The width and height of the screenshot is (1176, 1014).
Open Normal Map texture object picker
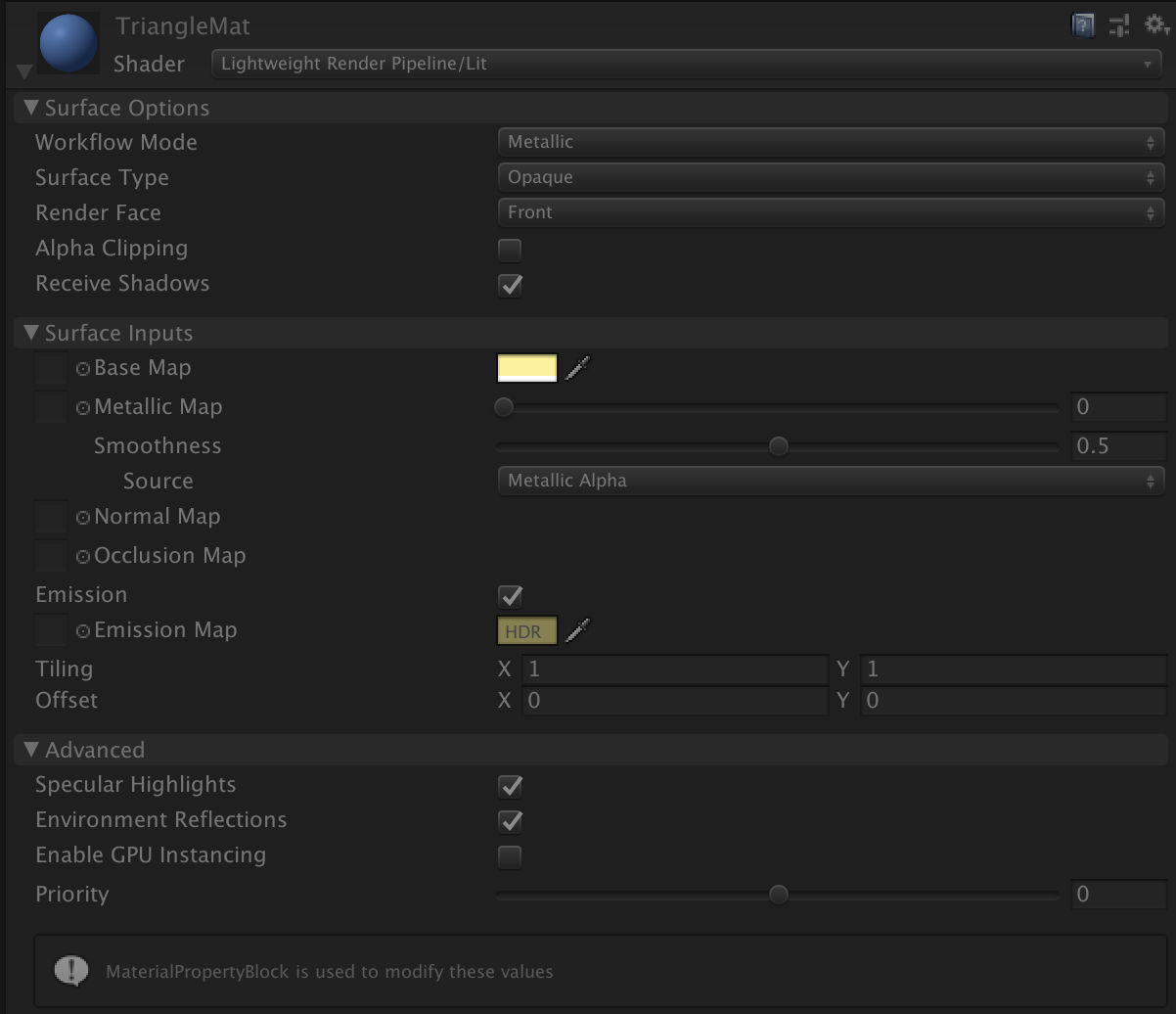83,518
